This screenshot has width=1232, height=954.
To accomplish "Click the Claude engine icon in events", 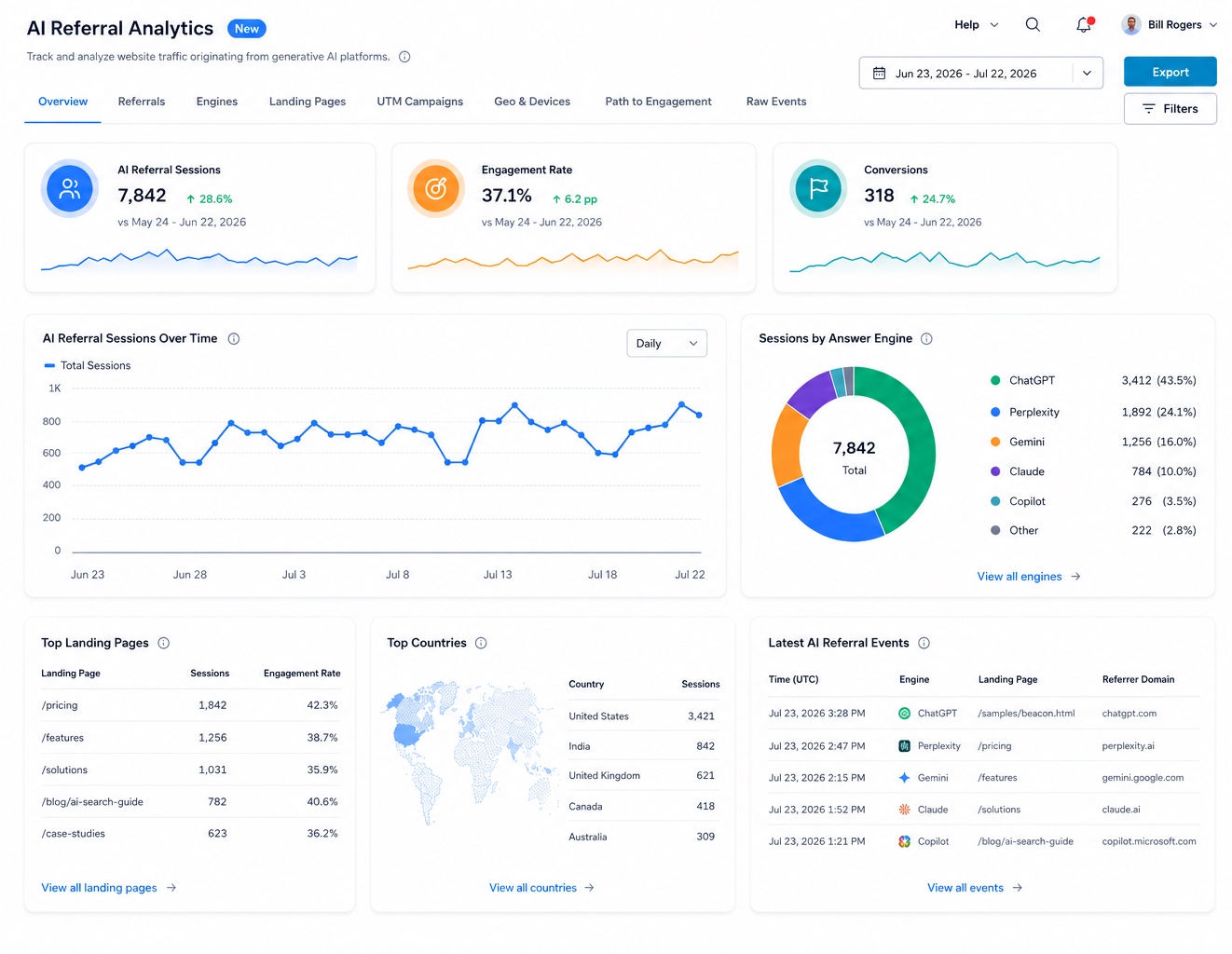I will click(904, 810).
